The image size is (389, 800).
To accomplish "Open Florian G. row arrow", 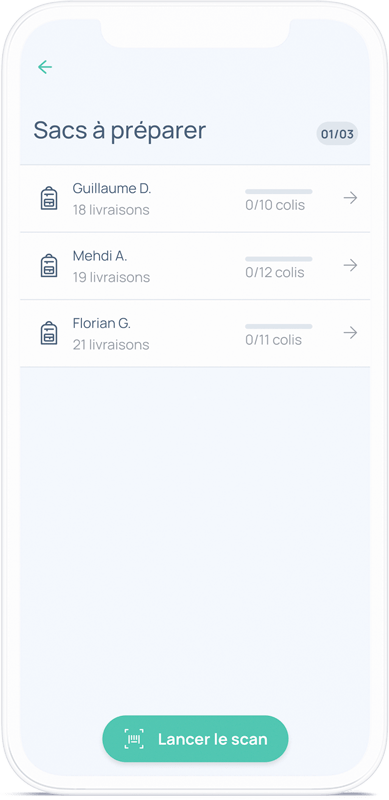I will click(350, 333).
